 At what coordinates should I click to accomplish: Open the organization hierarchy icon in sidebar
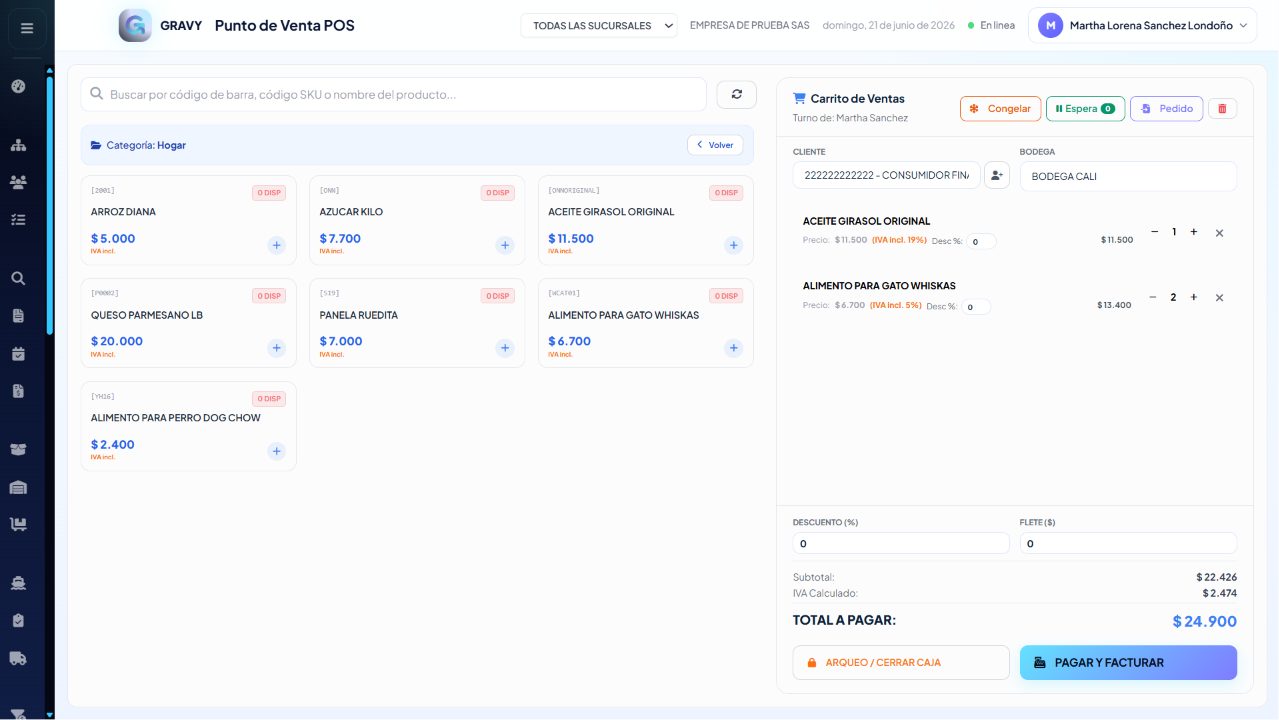(18, 145)
